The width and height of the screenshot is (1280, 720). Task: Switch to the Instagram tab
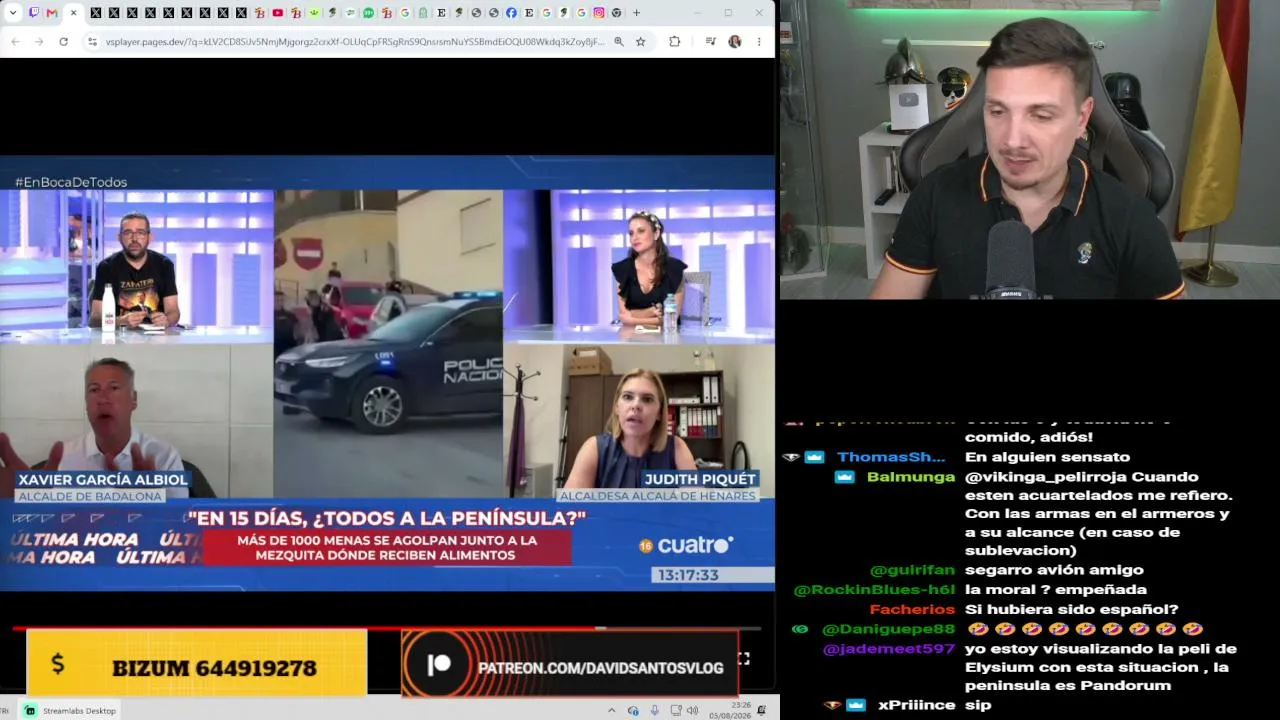(599, 13)
